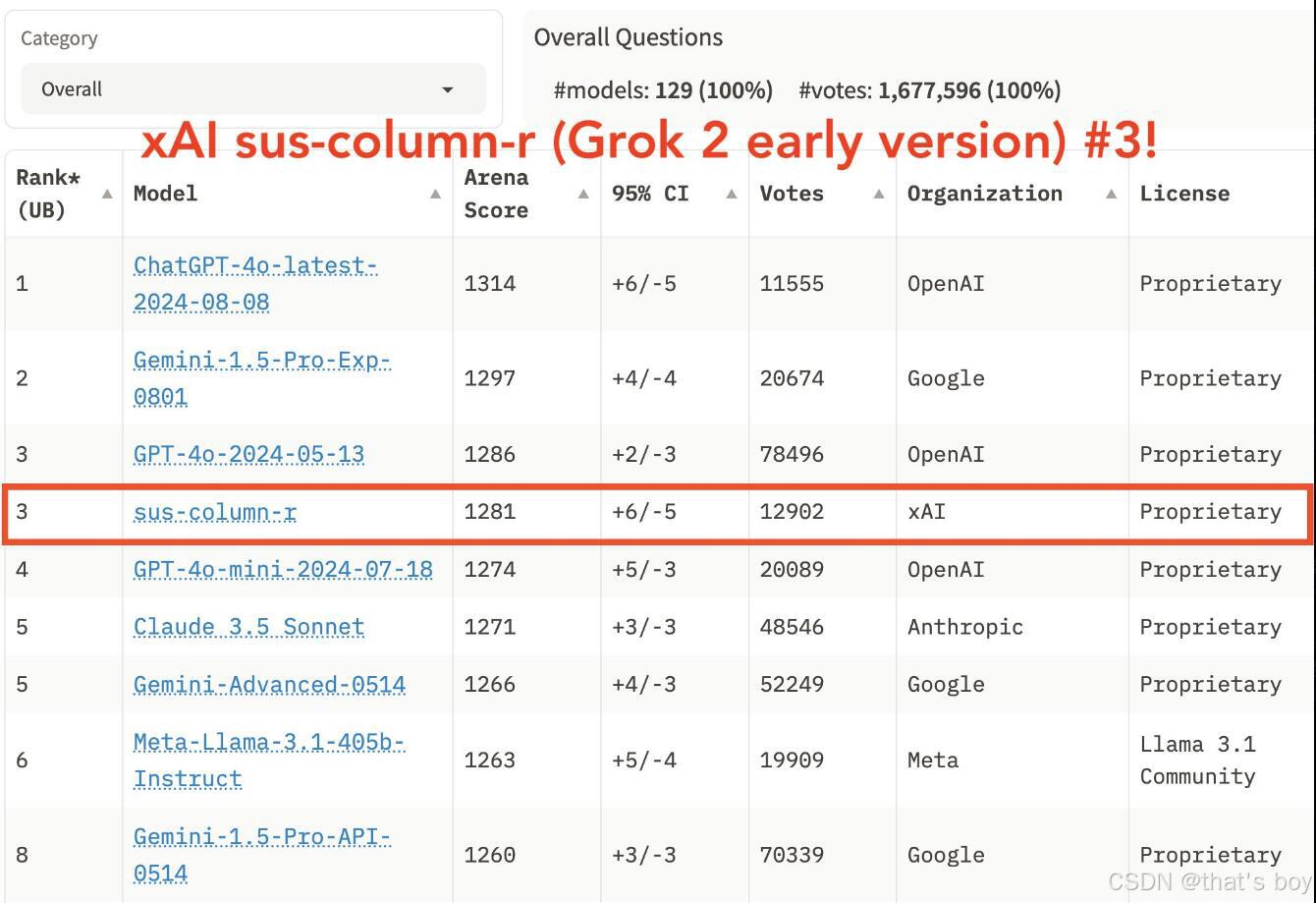
Task: Click the License column header
Action: (x=1184, y=194)
